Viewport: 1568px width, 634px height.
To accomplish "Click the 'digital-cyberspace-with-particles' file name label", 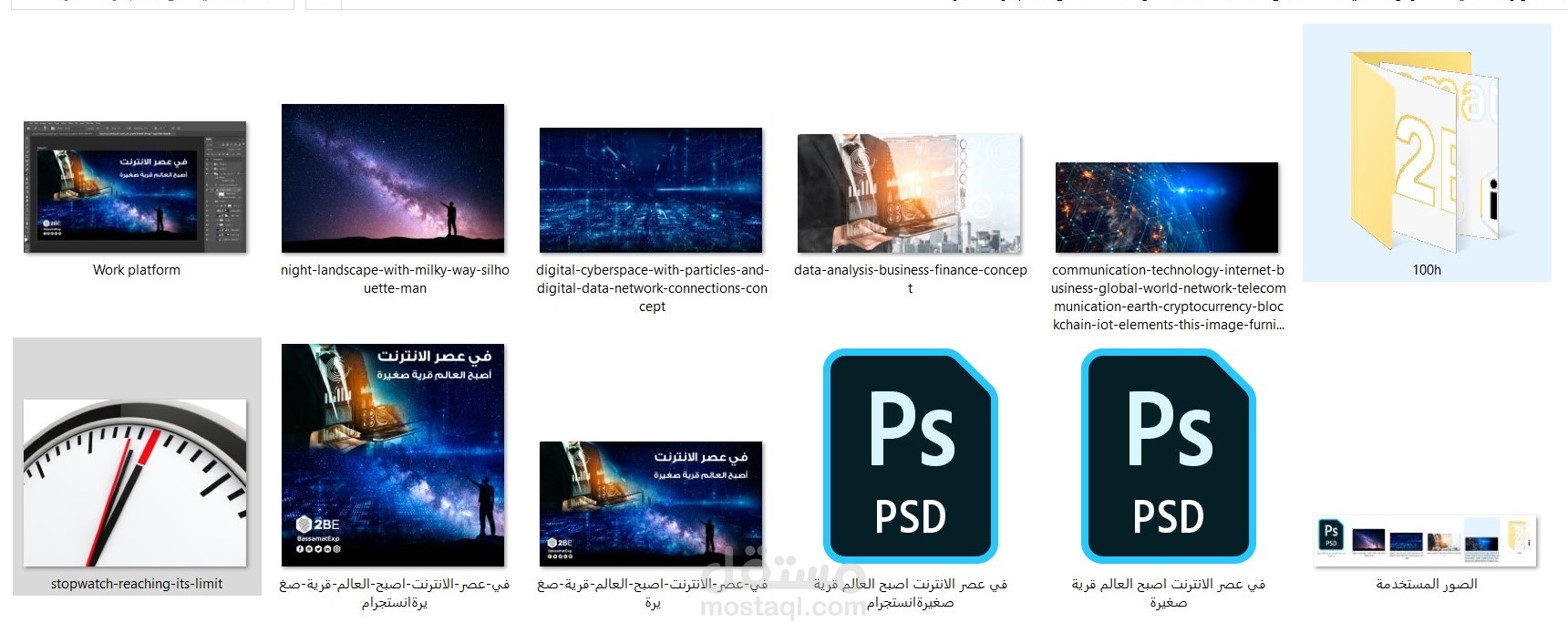I will tap(652, 288).
